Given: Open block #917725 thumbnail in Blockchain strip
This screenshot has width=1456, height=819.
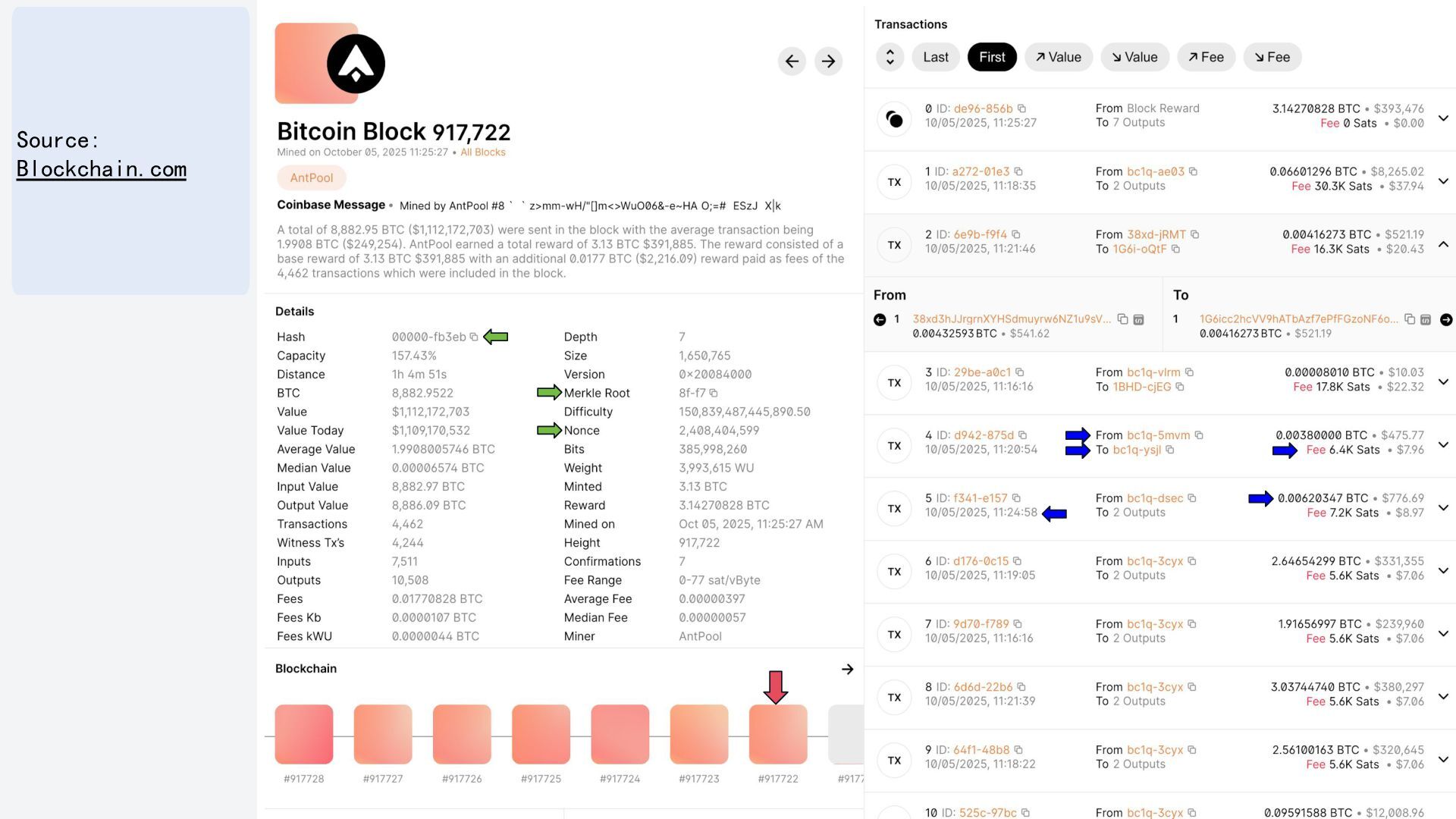Looking at the screenshot, I should [x=541, y=734].
